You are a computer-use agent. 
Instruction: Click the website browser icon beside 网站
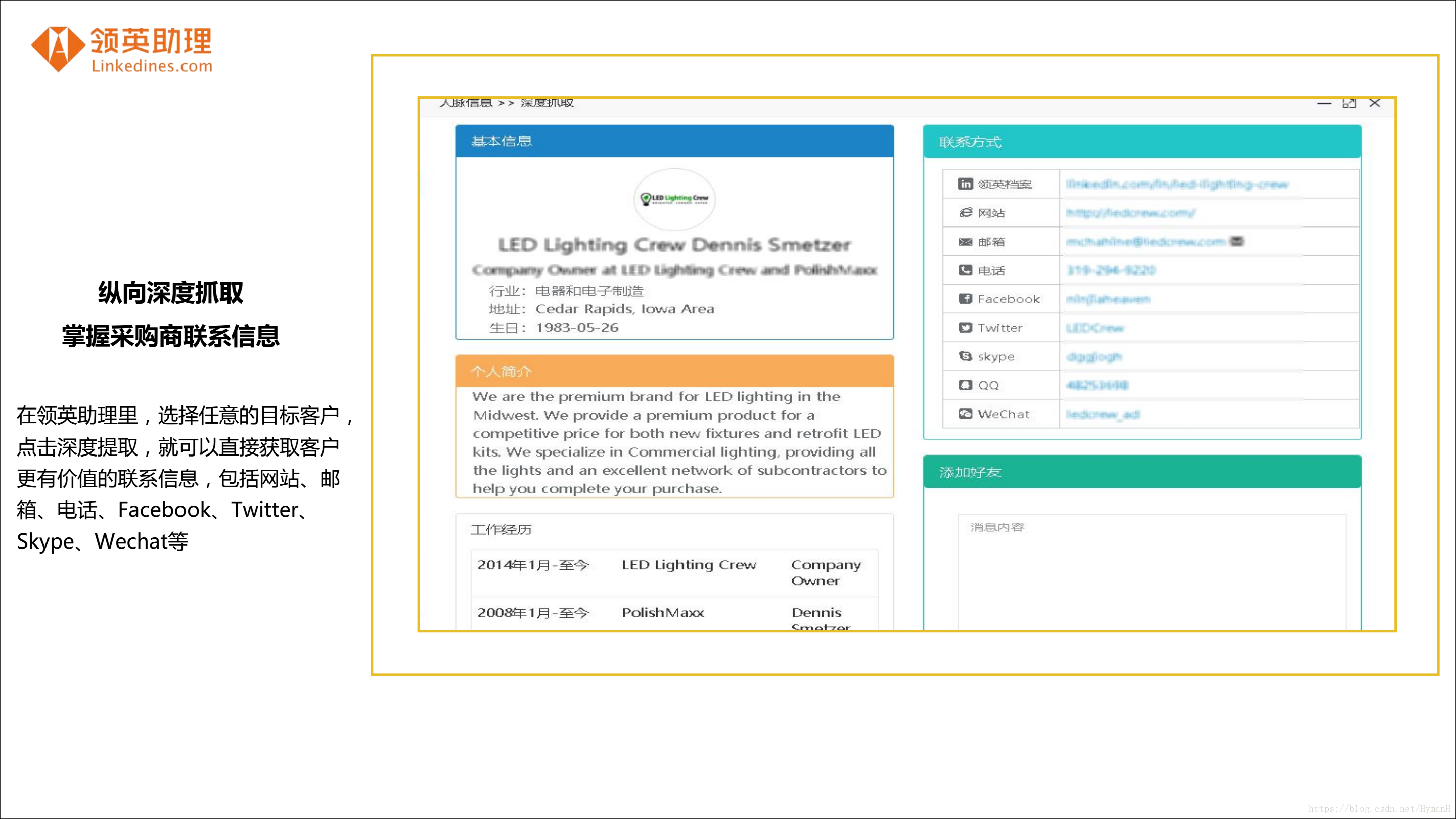tap(966, 212)
